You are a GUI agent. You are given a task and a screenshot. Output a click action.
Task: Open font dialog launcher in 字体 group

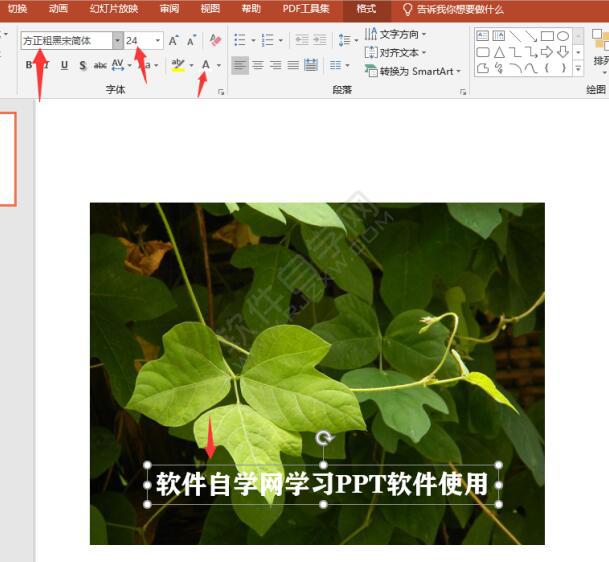pos(221,92)
